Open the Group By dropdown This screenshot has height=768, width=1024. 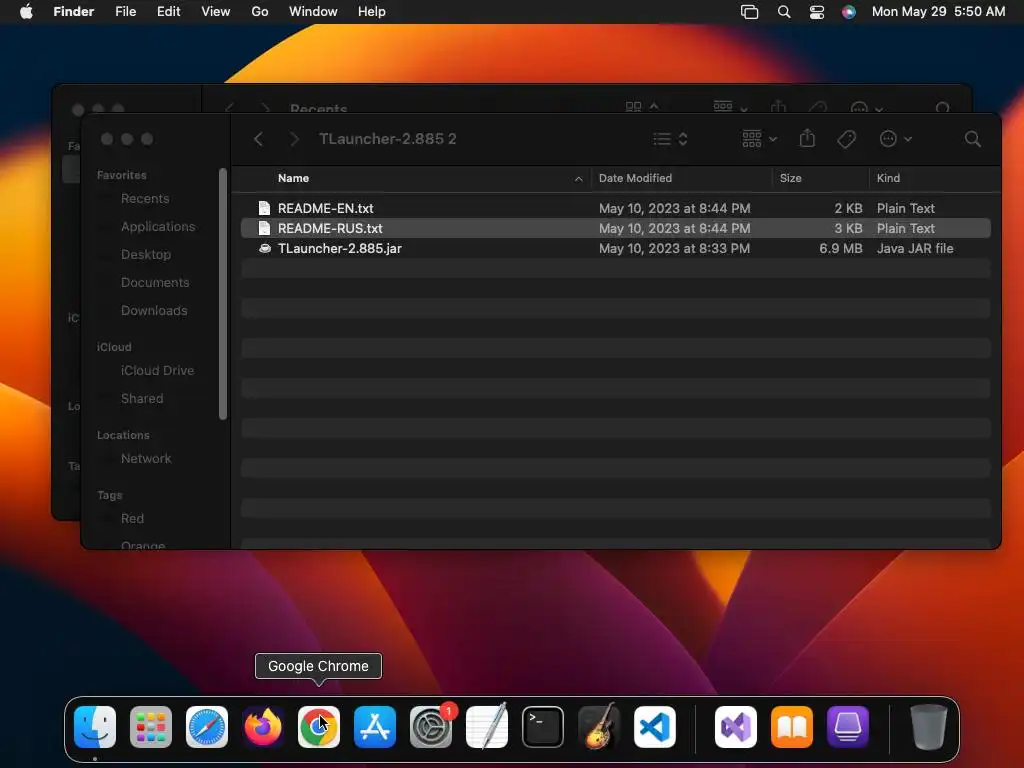pos(760,139)
